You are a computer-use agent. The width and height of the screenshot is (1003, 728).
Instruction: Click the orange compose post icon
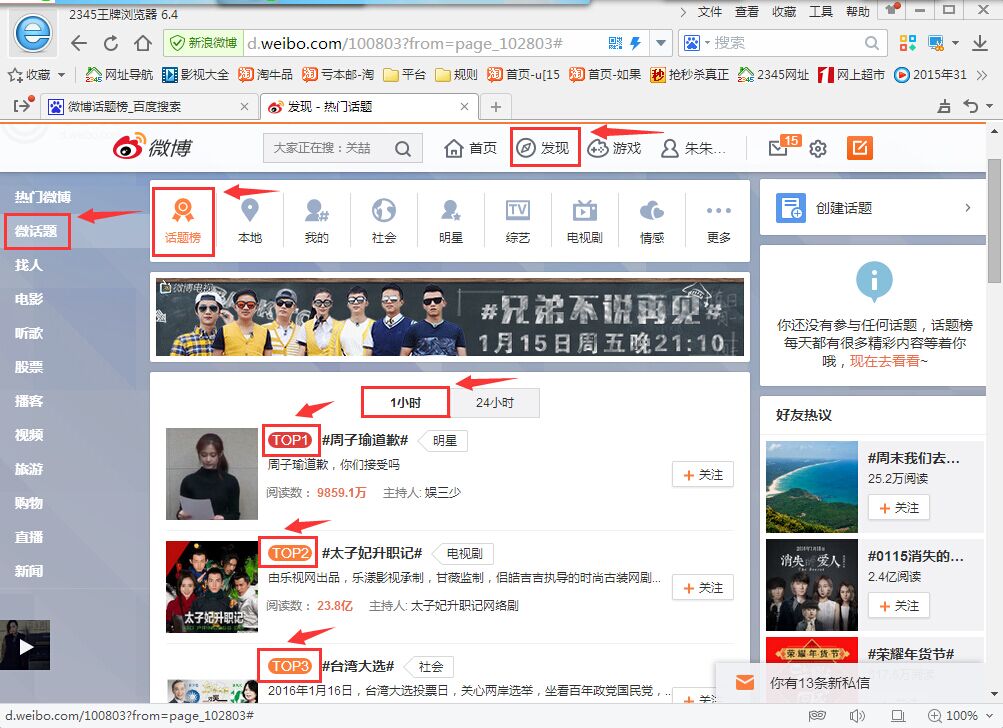coord(860,148)
